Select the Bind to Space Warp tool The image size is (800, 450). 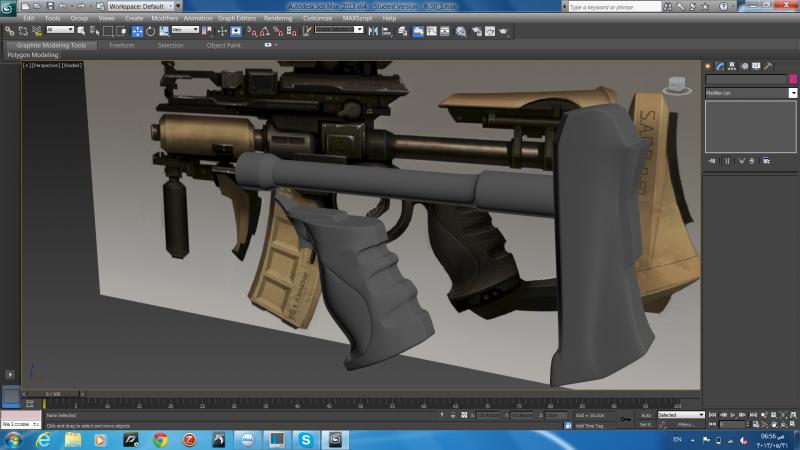pyautogui.click(x=37, y=31)
